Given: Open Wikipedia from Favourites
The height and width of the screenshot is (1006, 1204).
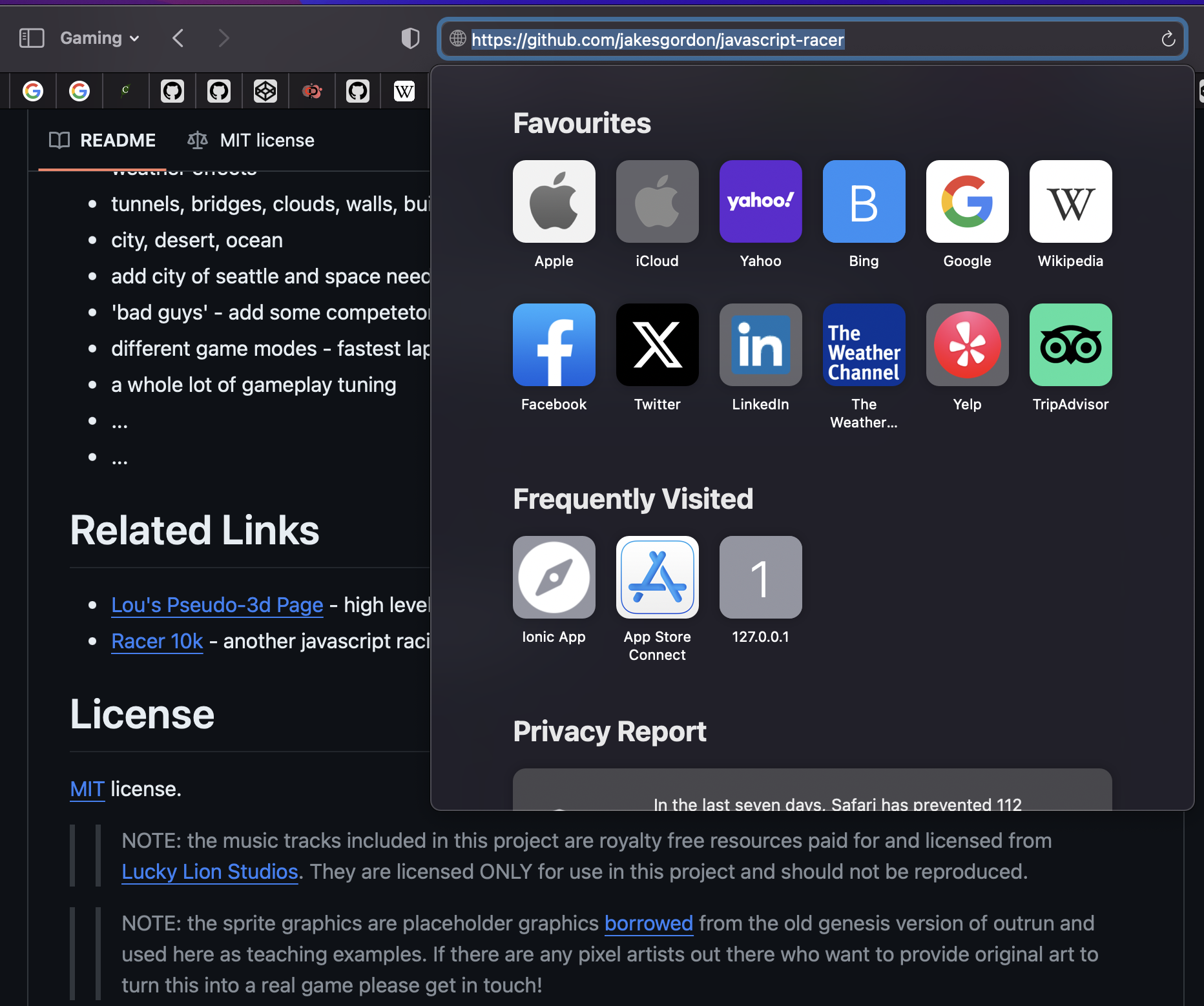Looking at the screenshot, I should (x=1070, y=201).
